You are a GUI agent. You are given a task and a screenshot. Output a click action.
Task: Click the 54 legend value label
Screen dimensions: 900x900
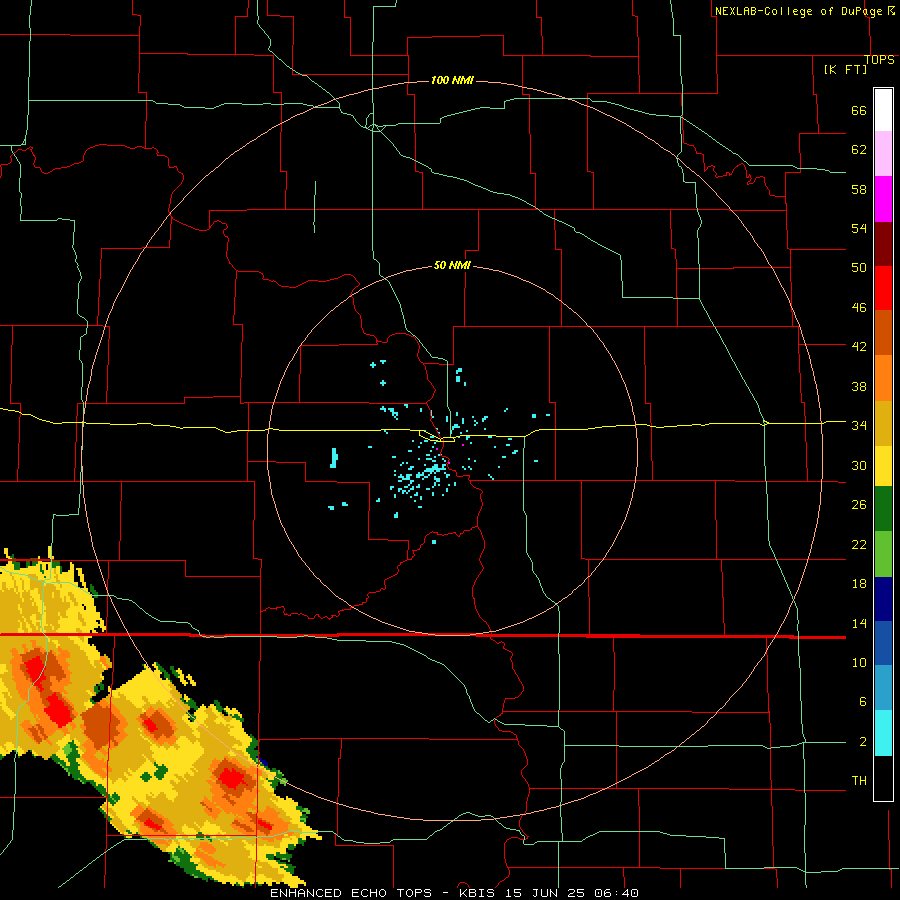(859, 228)
